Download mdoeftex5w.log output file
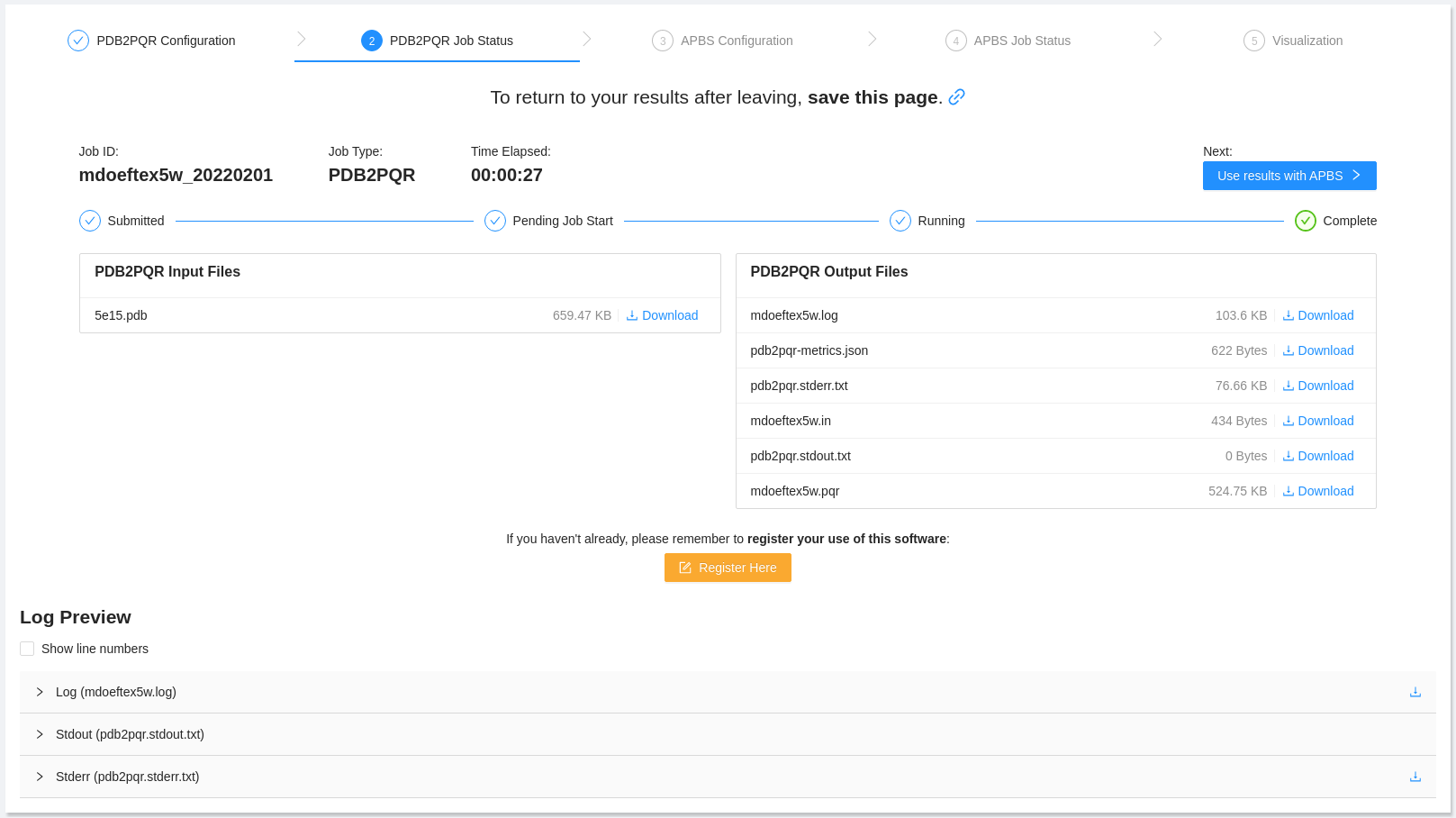Image resolution: width=1456 pixels, height=818 pixels. (1318, 315)
